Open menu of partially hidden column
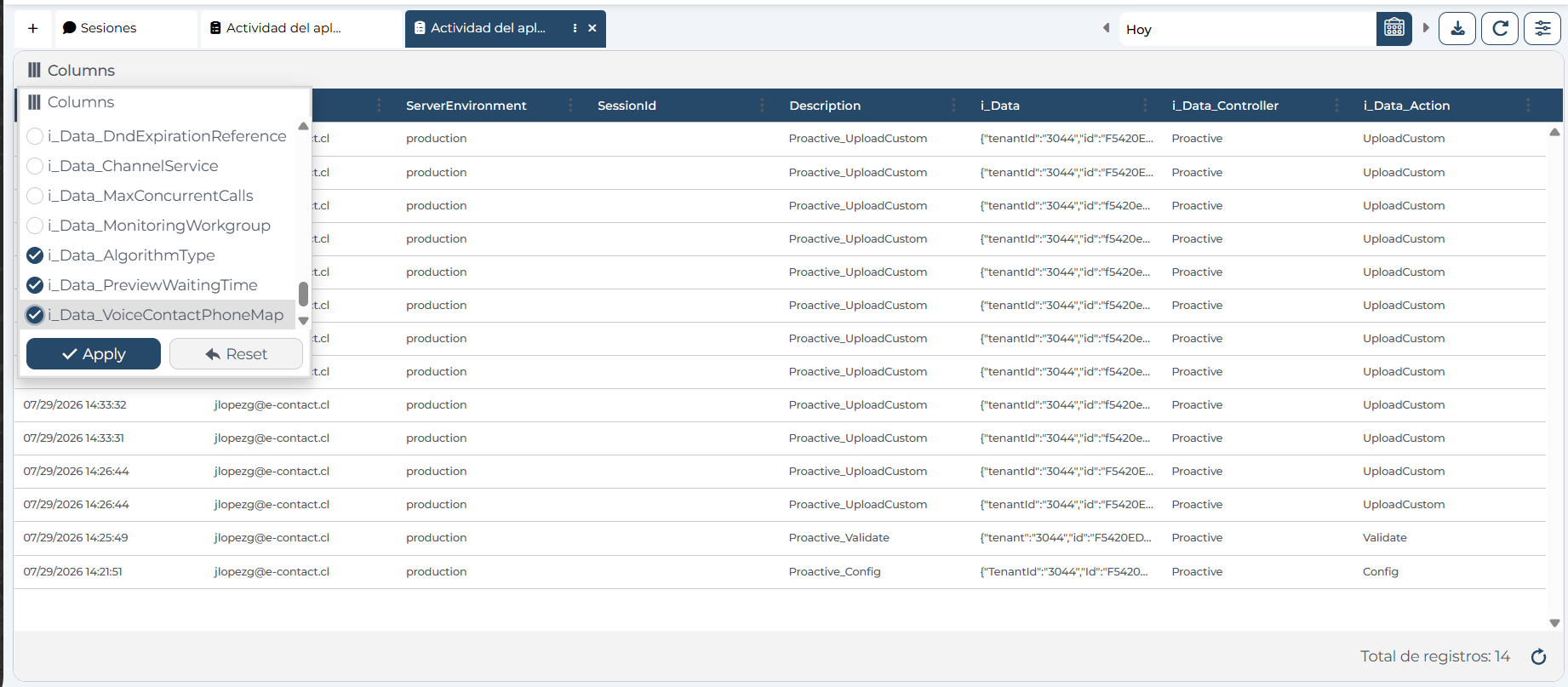 379,106
